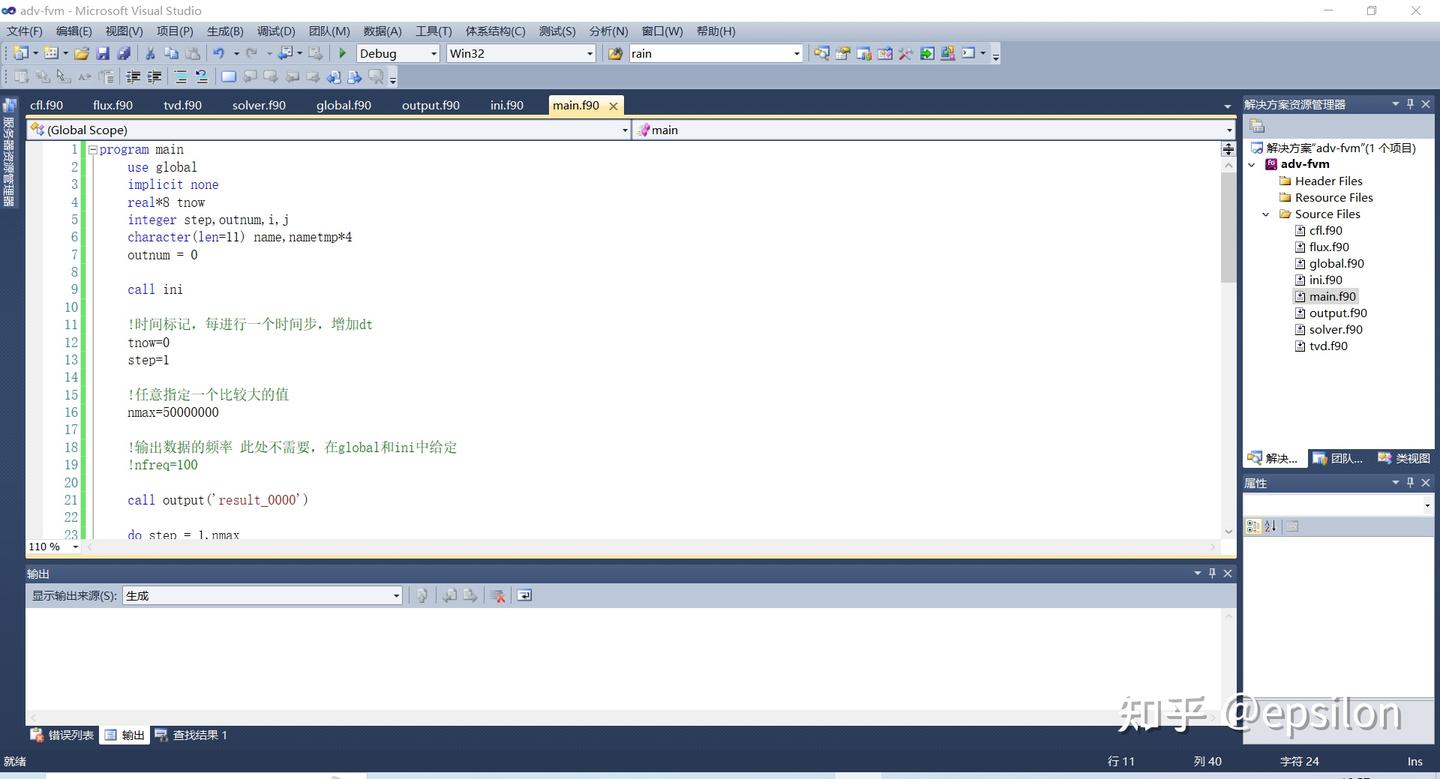Click the Save All icon

124,53
